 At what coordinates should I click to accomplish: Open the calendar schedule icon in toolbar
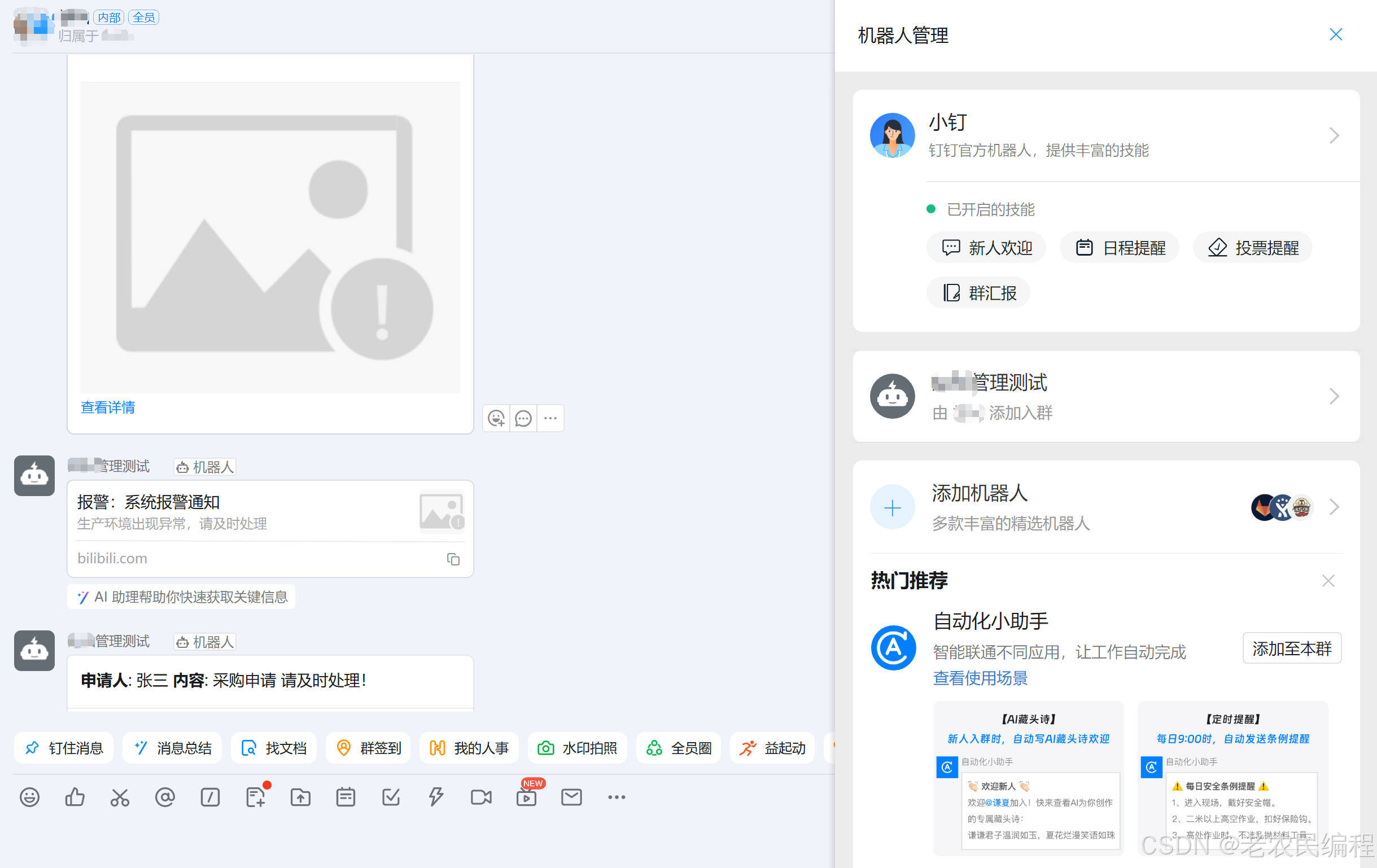[346, 796]
